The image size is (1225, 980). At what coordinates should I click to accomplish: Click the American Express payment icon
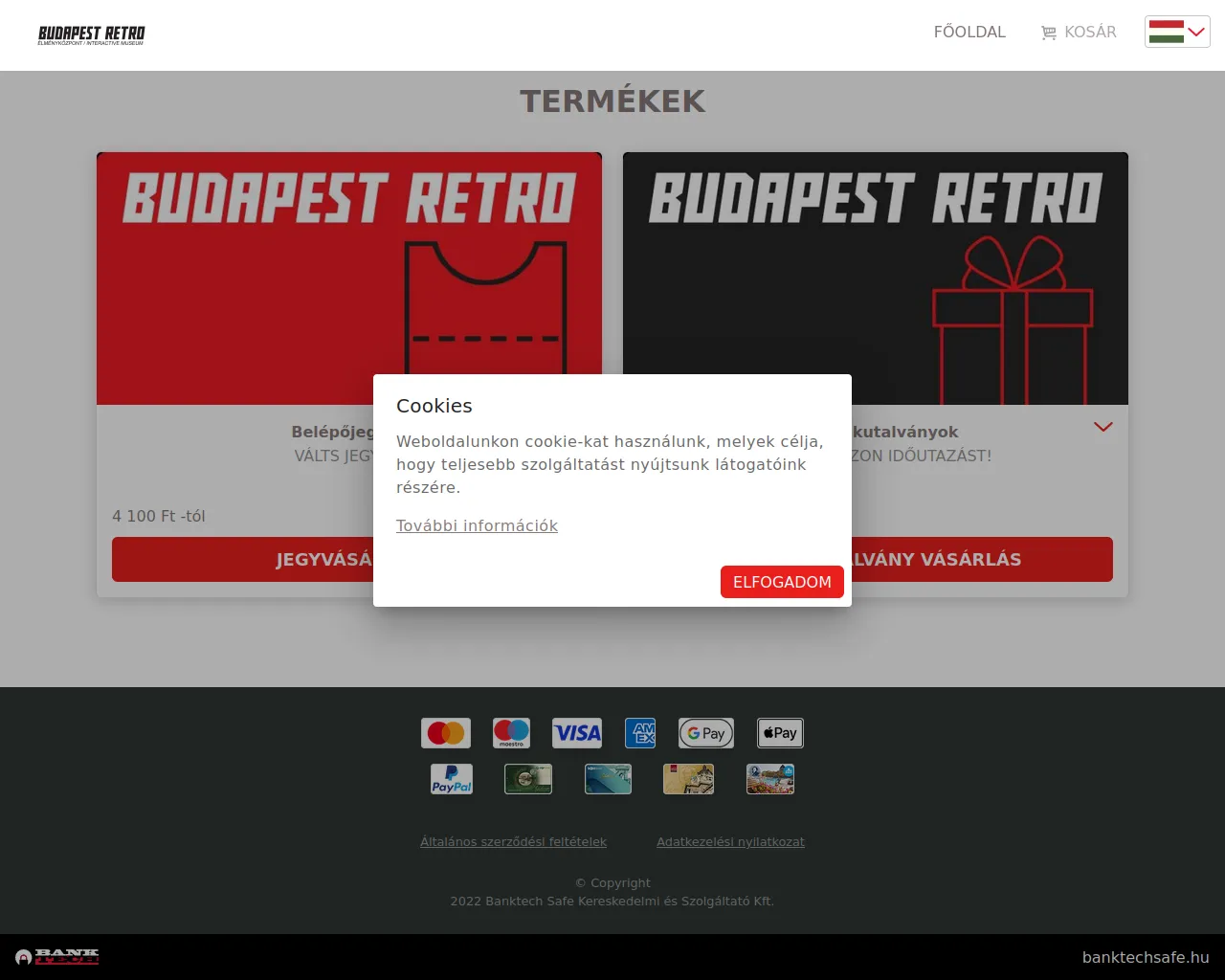(640, 732)
